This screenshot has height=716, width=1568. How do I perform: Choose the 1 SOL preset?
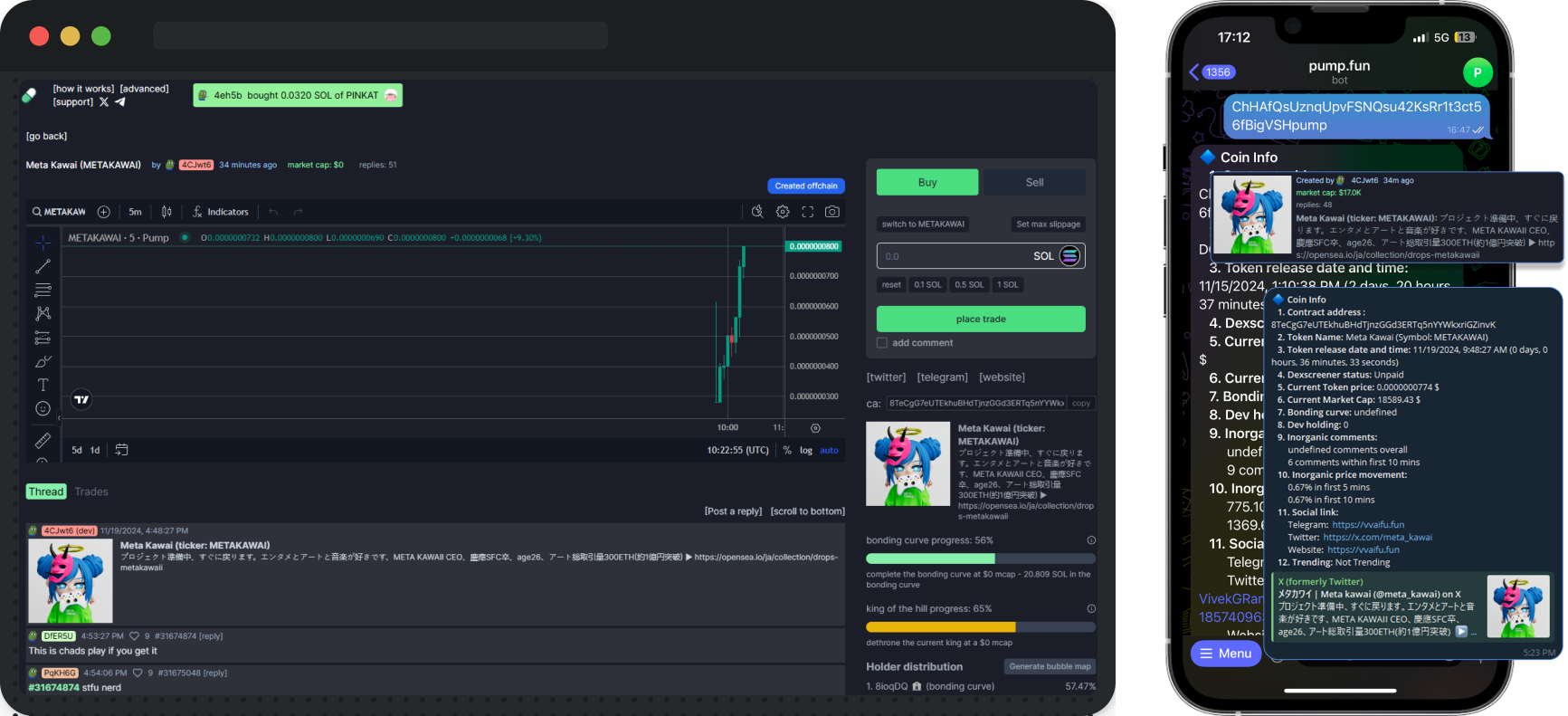(1007, 284)
